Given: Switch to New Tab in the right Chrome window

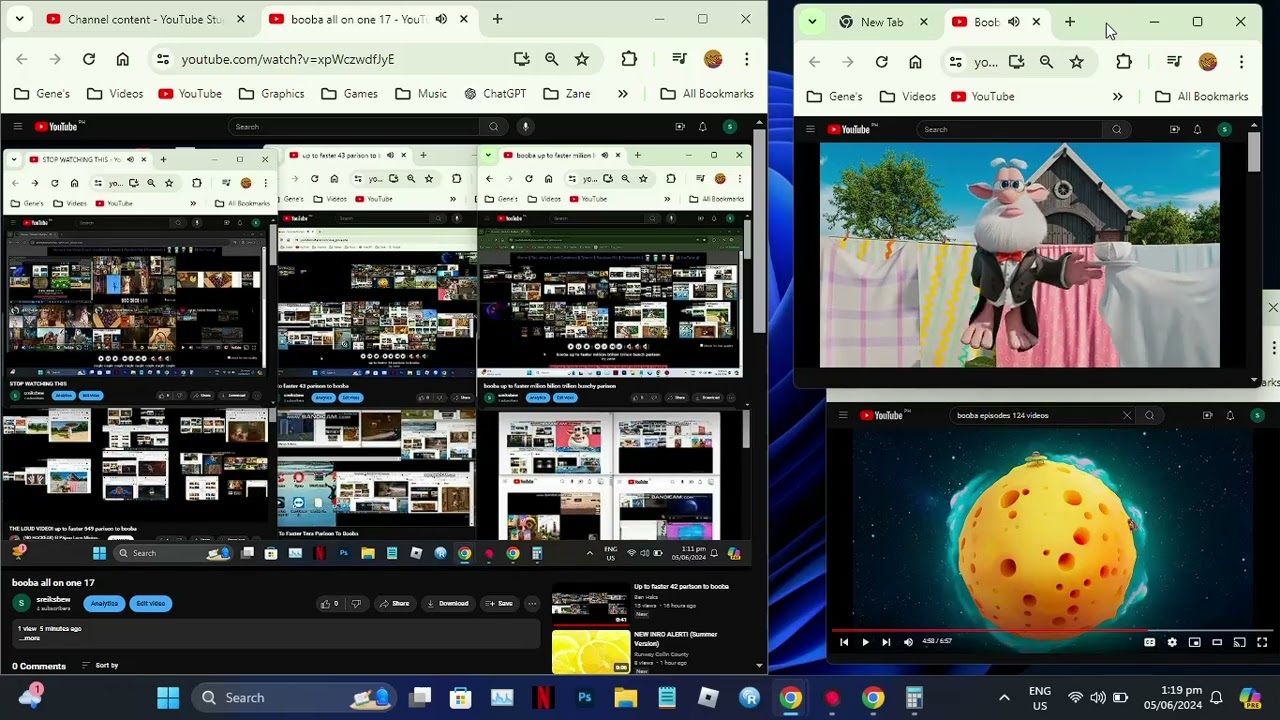Looking at the screenshot, I should coord(882,22).
